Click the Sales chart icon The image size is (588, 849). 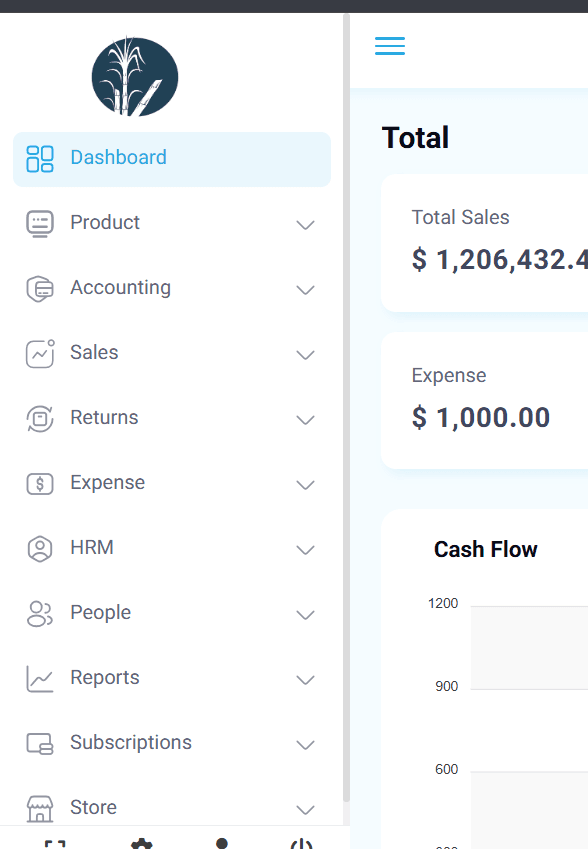point(40,354)
